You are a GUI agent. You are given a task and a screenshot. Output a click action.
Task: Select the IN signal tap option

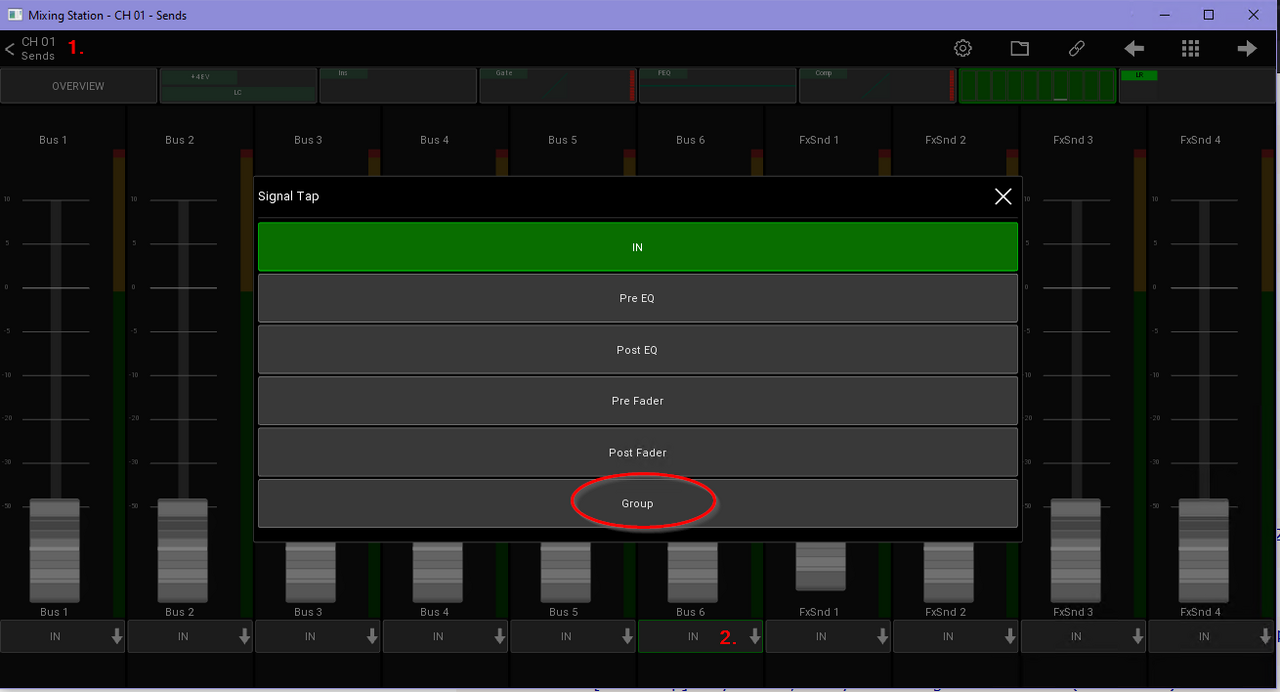click(x=638, y=247)
